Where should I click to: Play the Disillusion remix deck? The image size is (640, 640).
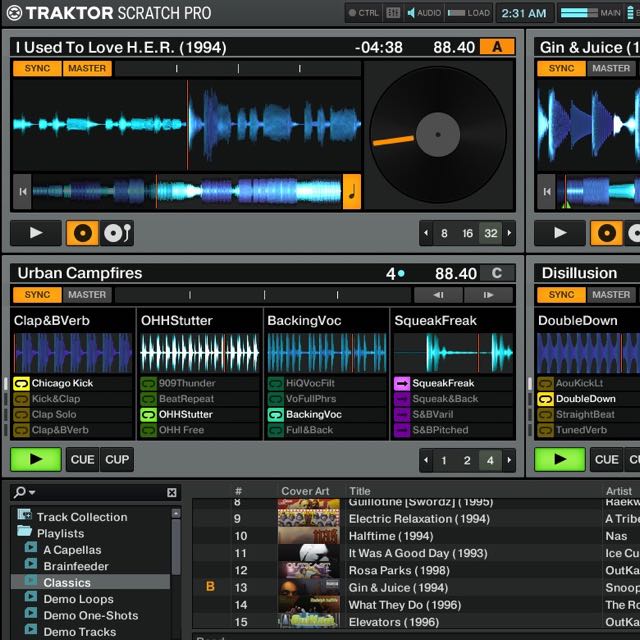tap(560, 460)
